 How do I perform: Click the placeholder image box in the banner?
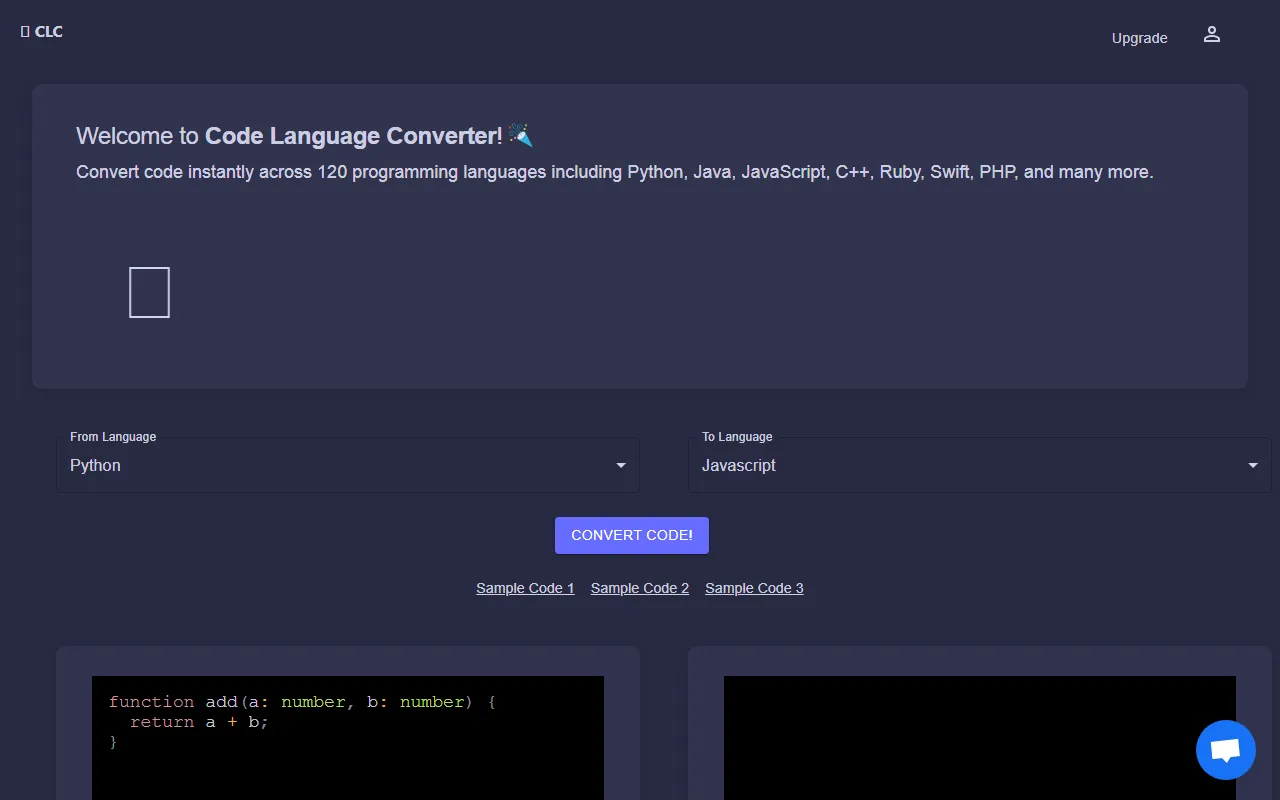pyautogui.click(x=149, y=291)
